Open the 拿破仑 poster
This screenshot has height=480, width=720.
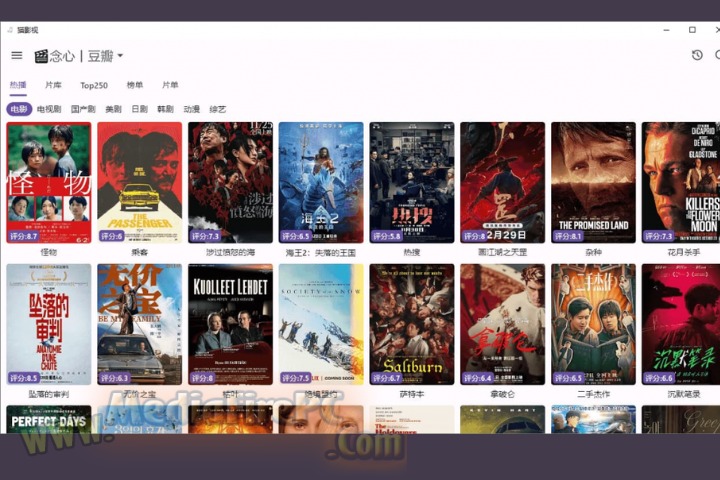point(502,324)
